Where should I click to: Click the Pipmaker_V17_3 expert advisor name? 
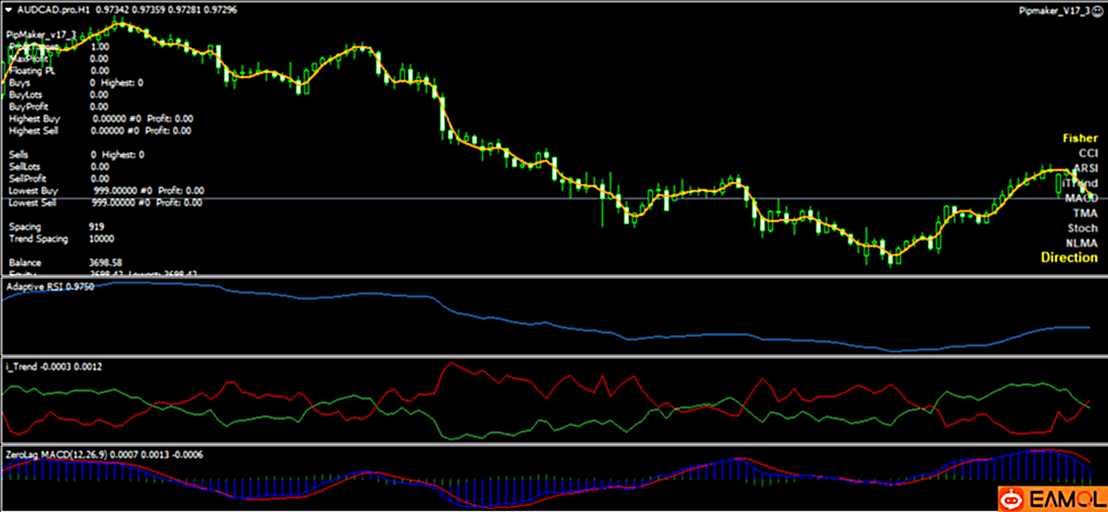1052,8
